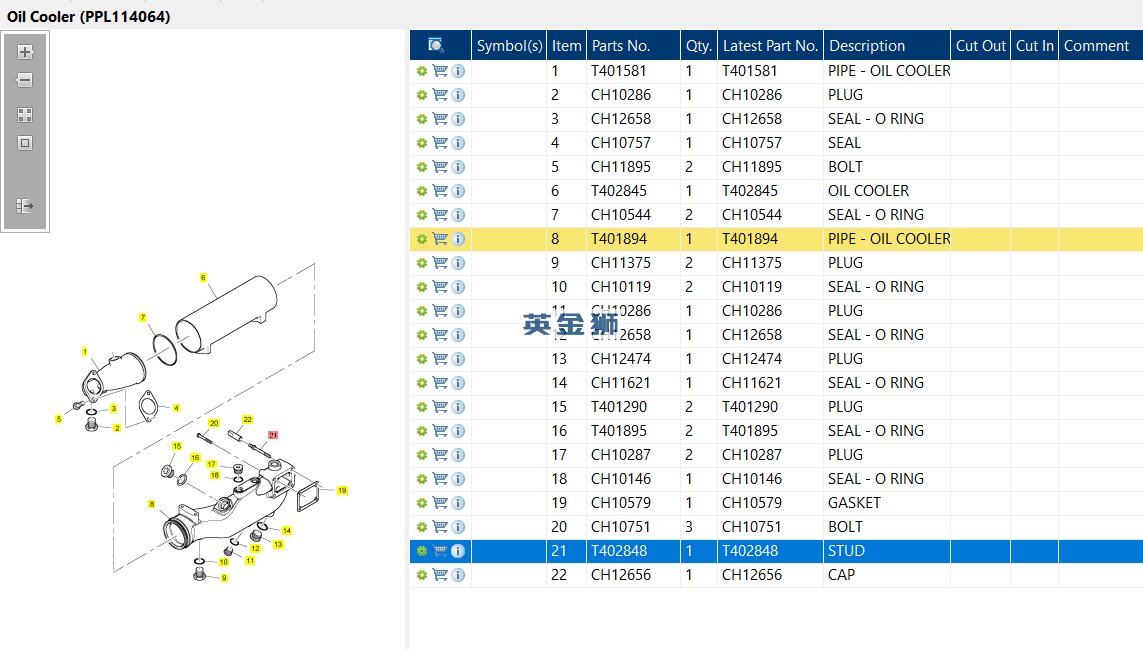Add item 6 T402845 to cart
The height and width of the screenshot is (649, 1143).
(440, 191)
